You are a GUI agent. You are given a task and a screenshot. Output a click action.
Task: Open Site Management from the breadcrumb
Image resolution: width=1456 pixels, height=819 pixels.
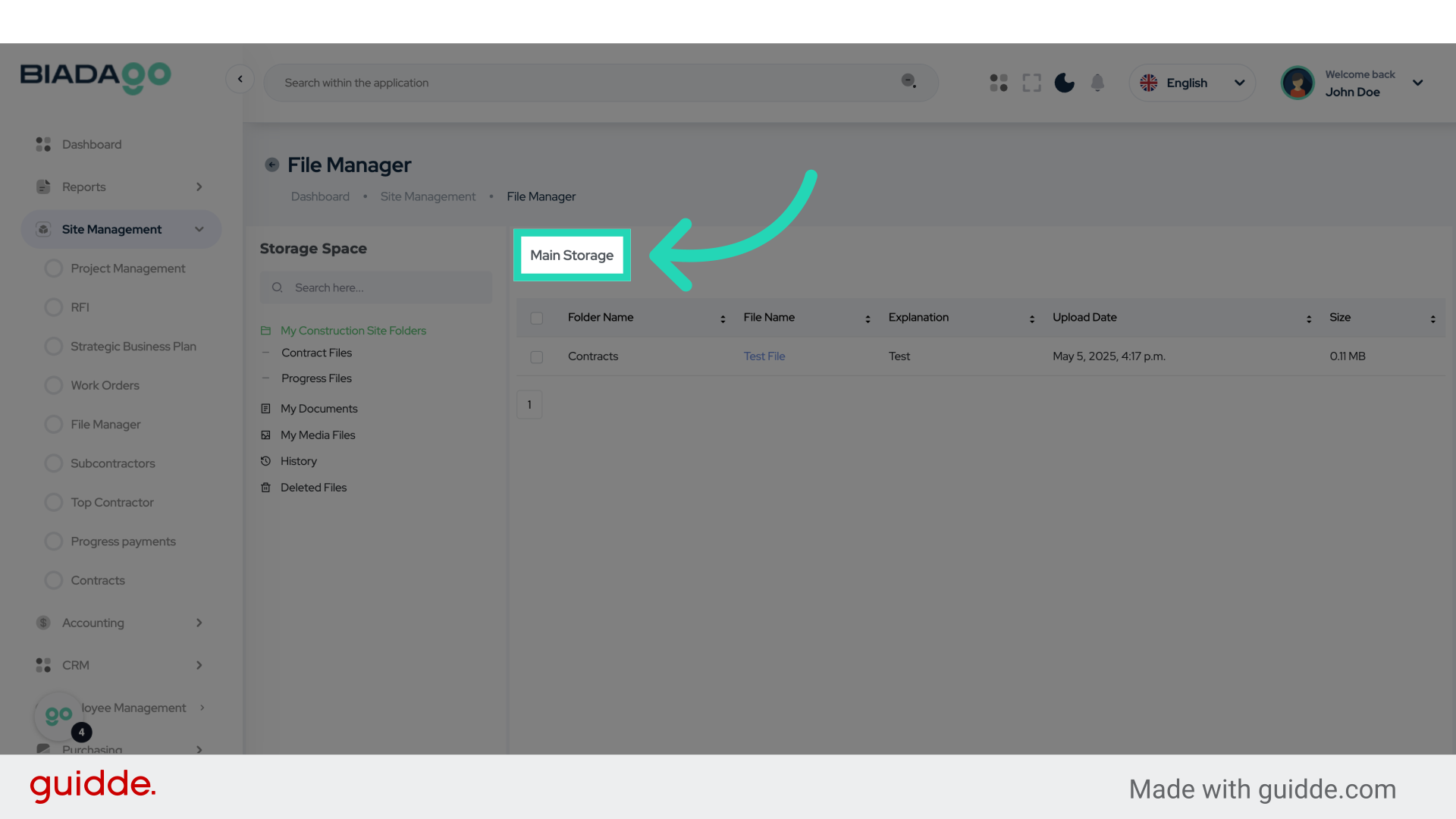tap(428, 196)
